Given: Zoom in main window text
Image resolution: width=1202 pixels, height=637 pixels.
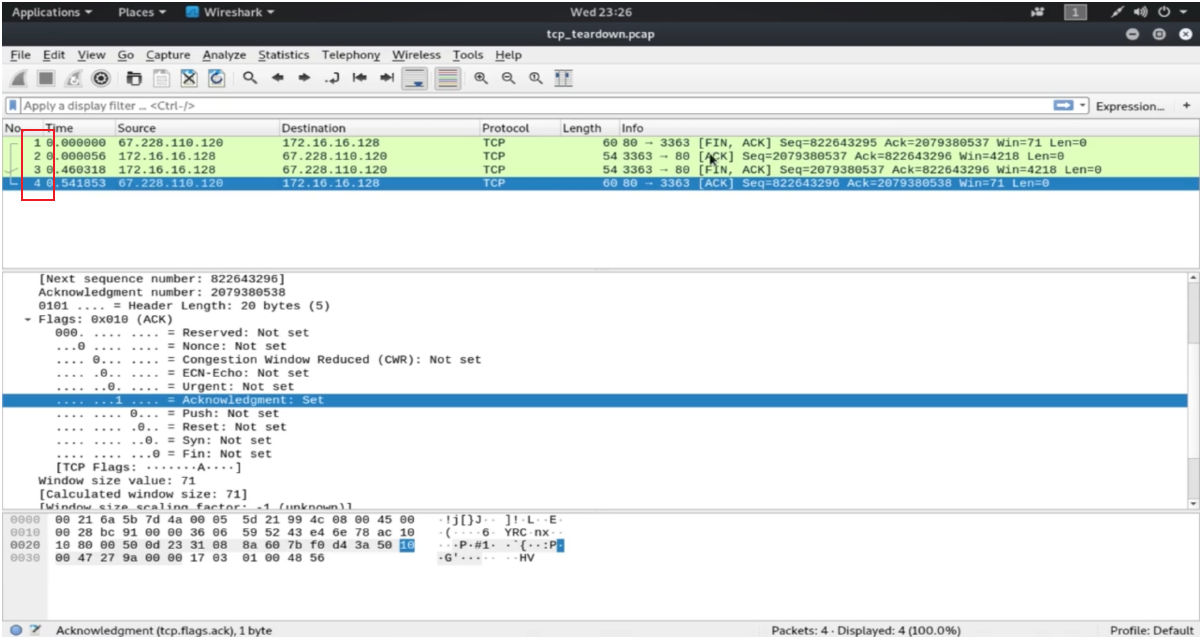Looking at the screenshot, I should coord(481,78).
